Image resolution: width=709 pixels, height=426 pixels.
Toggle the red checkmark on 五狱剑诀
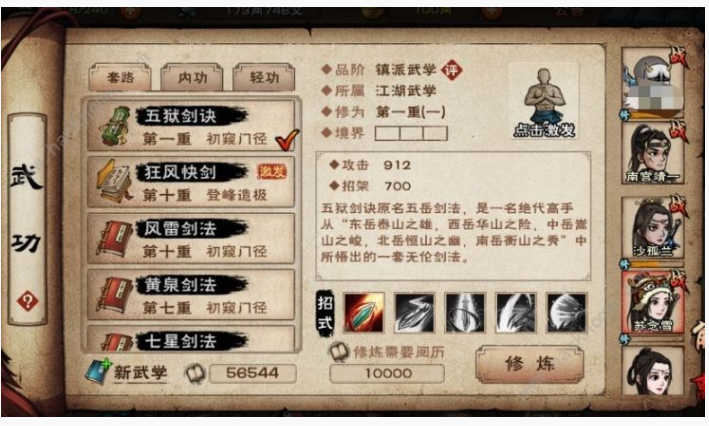(x=287, y=139)
